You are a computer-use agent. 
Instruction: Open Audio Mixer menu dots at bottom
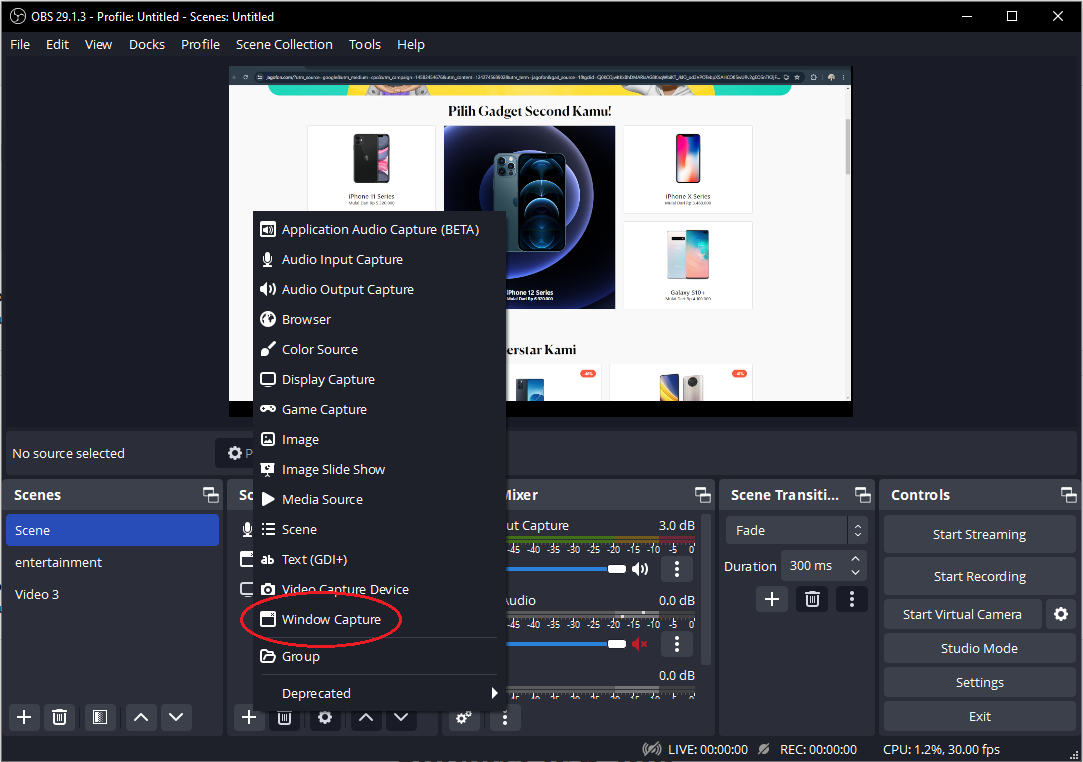pyautogui.click(x=505, y=718)
